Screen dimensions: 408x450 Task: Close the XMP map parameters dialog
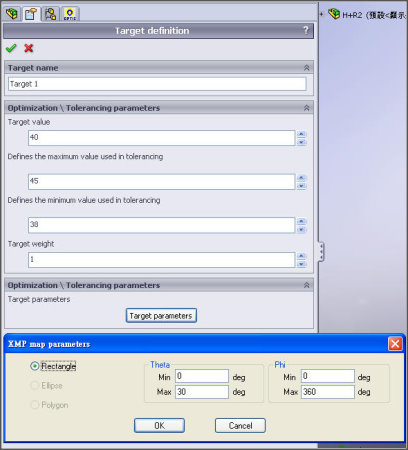395,344
